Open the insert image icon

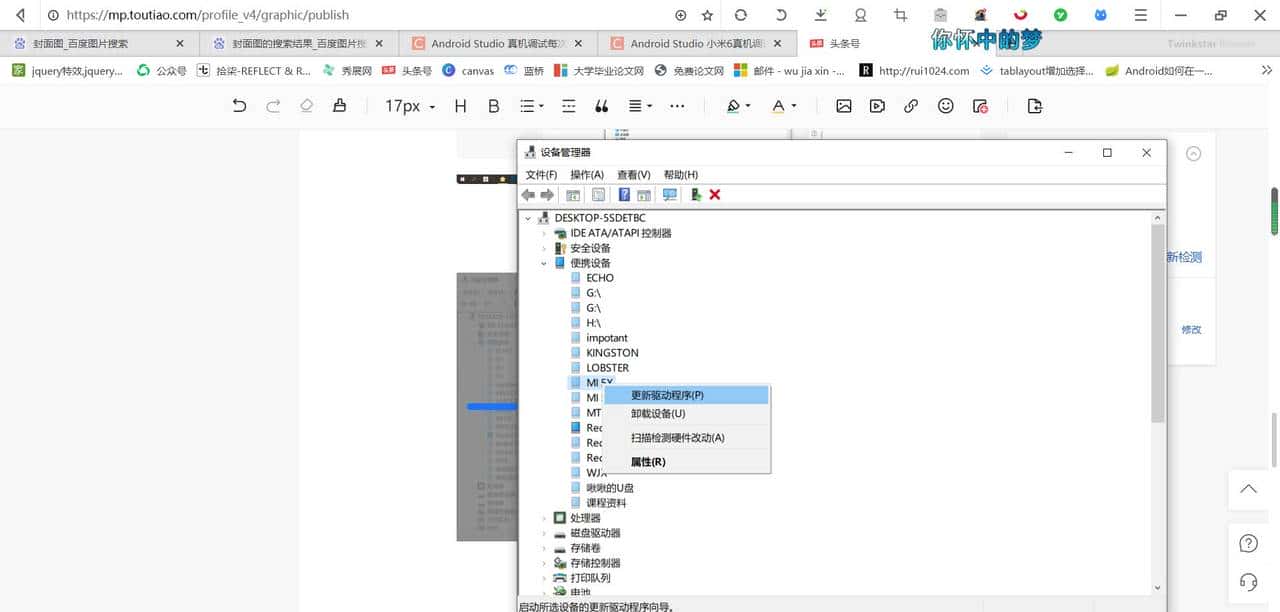click(x=843, y=105)
